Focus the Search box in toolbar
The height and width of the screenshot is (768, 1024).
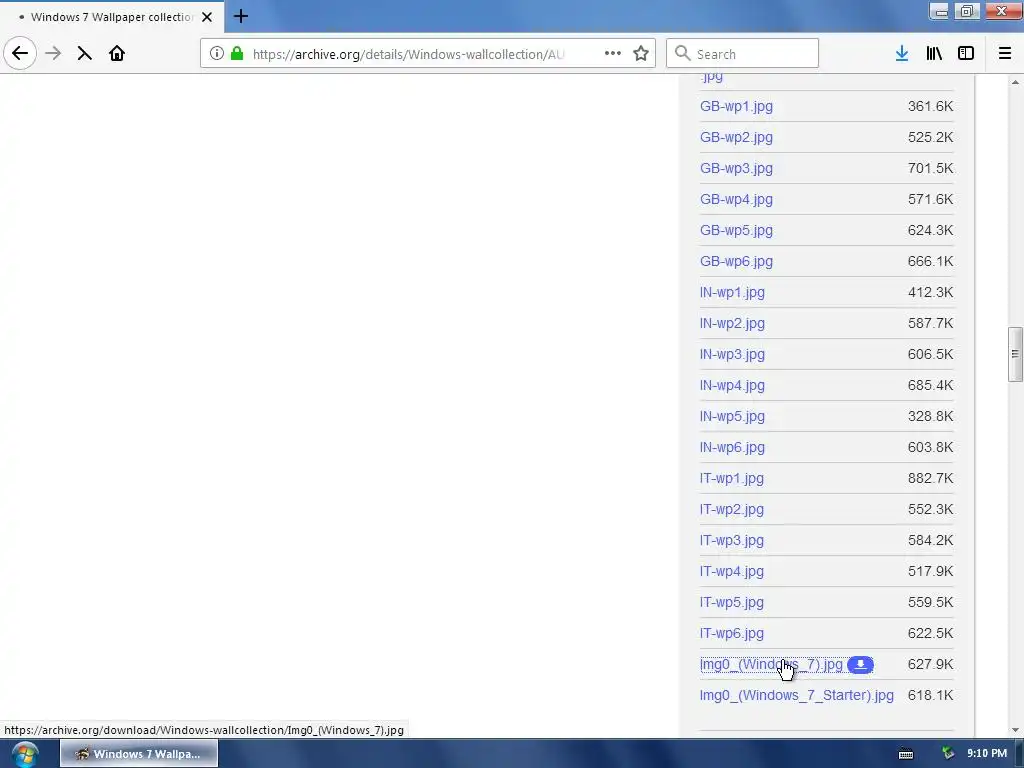[x=742, y=54]
